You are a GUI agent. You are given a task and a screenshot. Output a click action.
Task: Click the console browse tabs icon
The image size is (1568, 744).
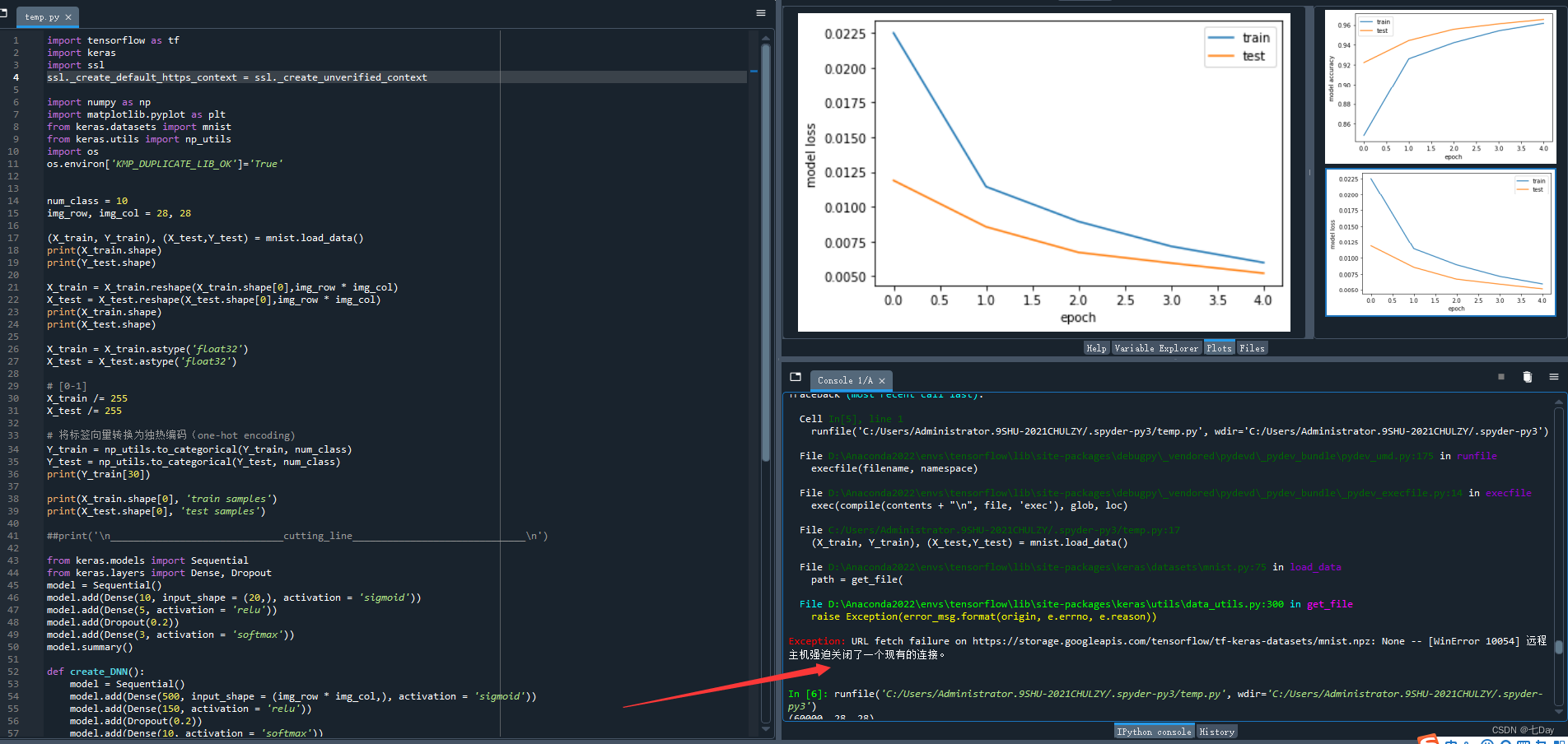pos(796,377)
